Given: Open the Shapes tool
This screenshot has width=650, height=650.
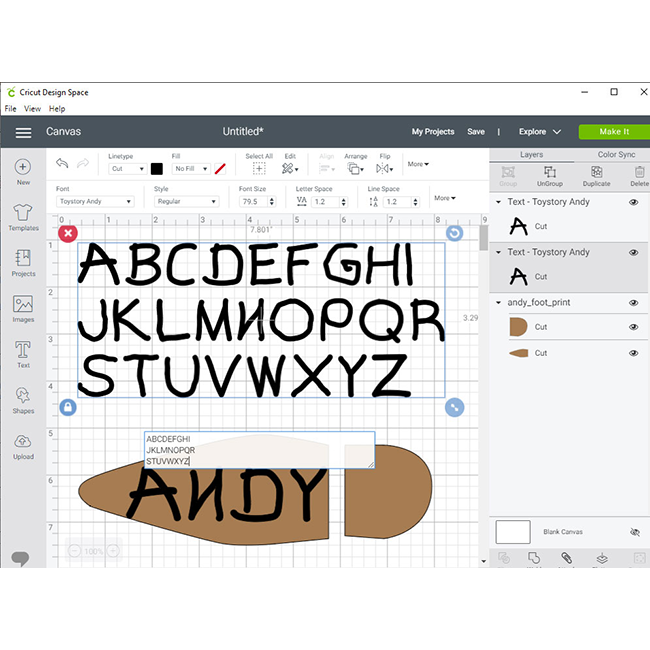Looking at the screenshot, I should [23, 395].
